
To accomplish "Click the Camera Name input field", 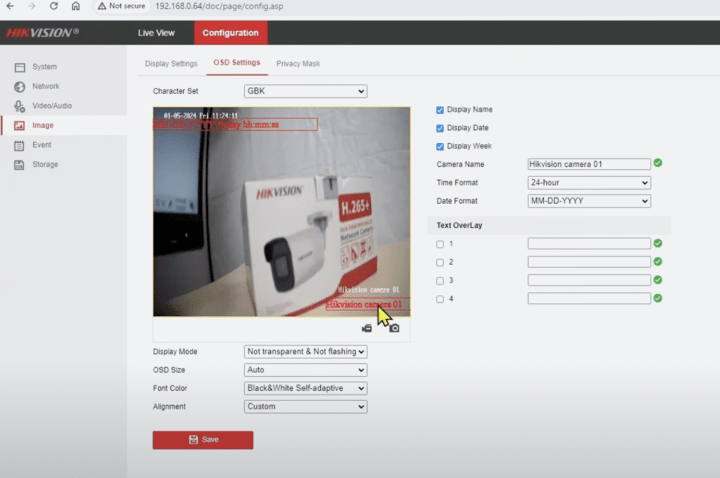I will pos(588,164).
